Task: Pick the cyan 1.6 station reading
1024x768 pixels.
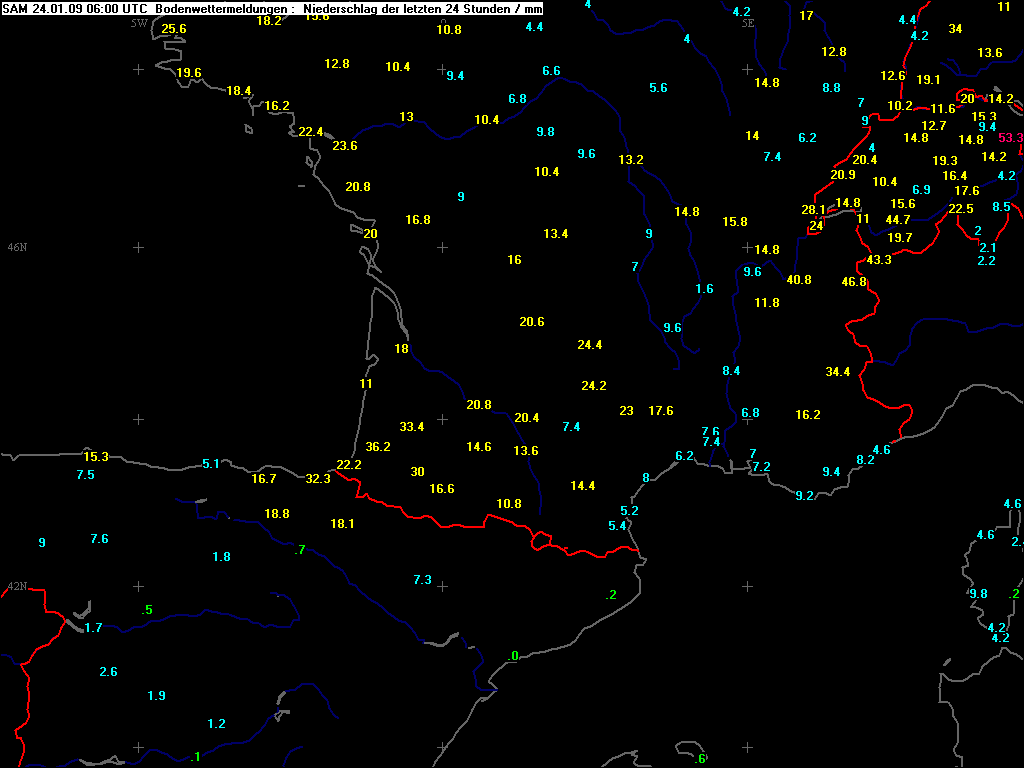Action: 704,289
